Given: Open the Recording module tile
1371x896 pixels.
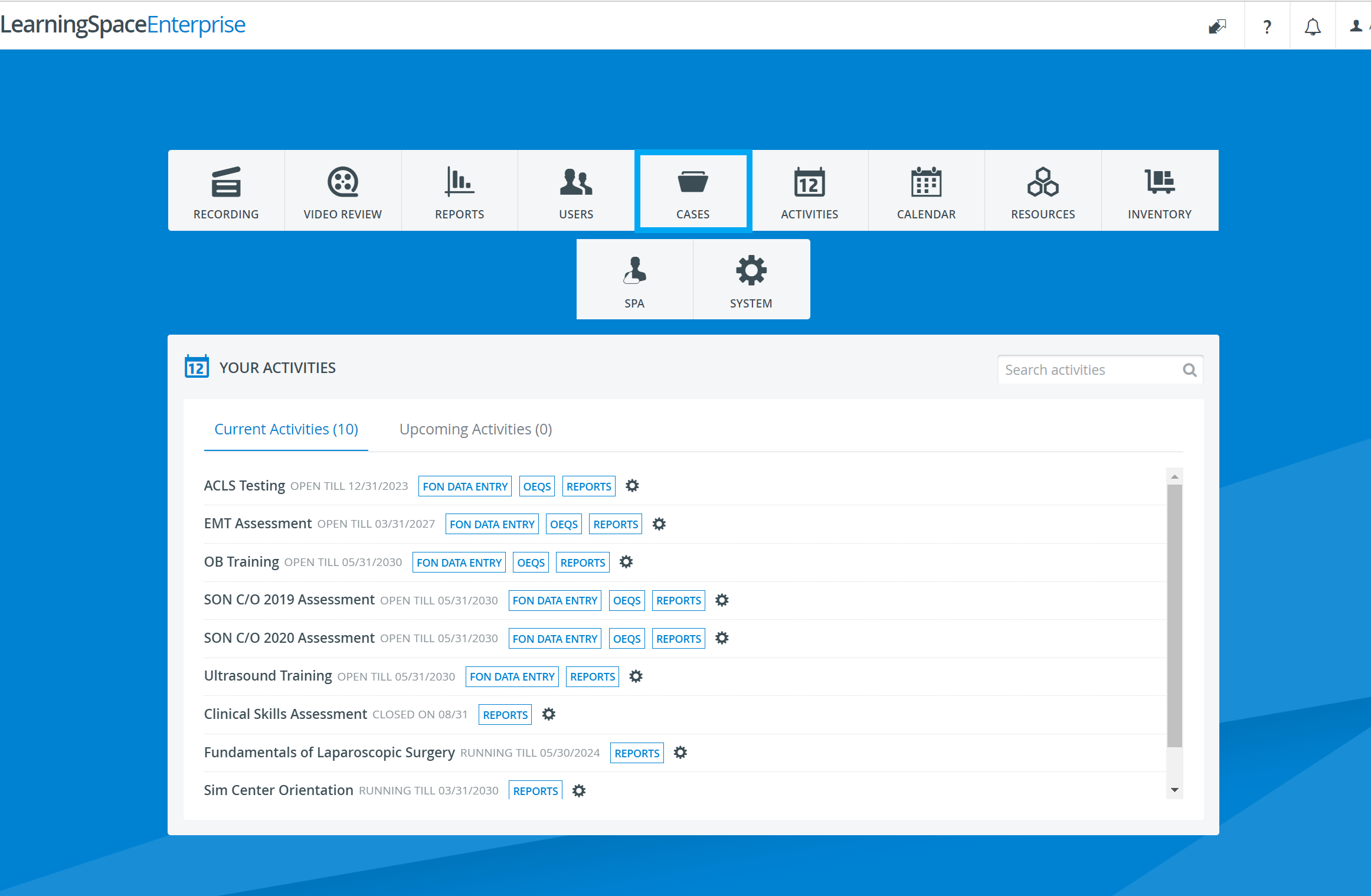Looking at the screenshot, I should (x=226, y=191).
